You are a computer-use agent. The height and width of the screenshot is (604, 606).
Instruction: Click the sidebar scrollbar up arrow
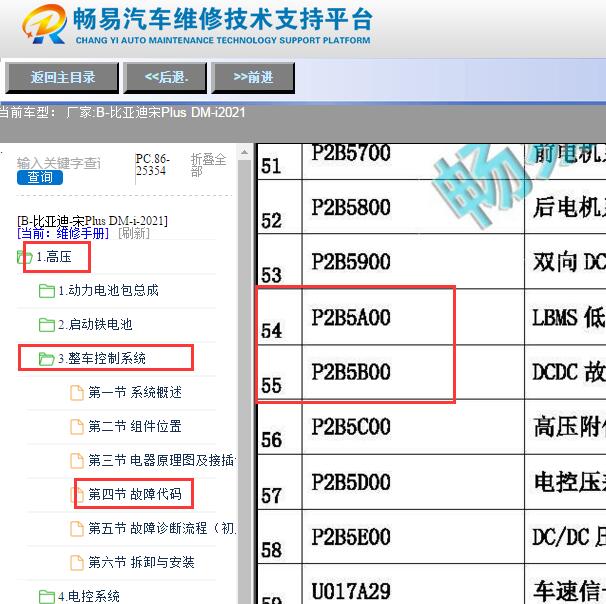tap(244, 153)
